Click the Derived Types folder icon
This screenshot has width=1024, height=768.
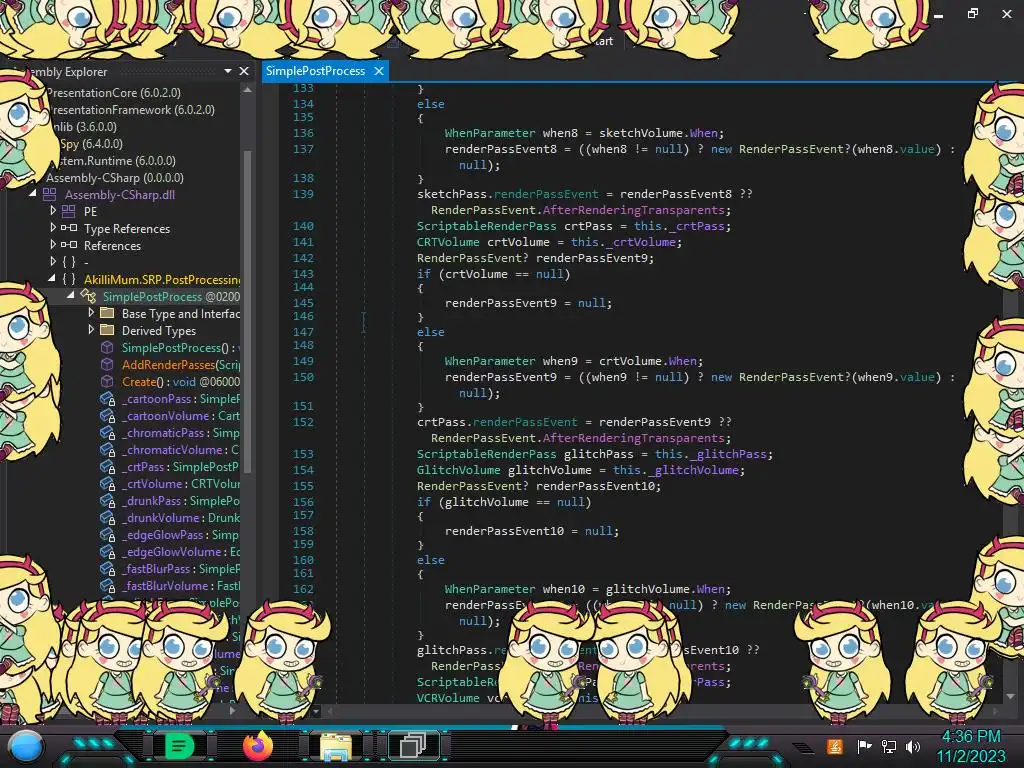(x=107, y=330)
